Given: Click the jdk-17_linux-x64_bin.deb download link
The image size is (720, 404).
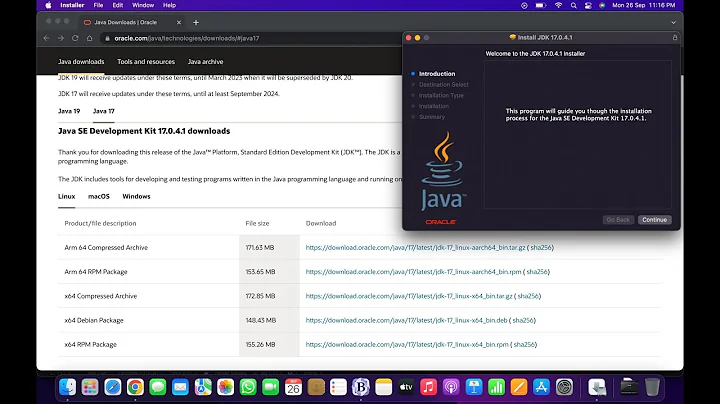Looking at the screenshot, I should pyautogui.click(x=406, y=320).
